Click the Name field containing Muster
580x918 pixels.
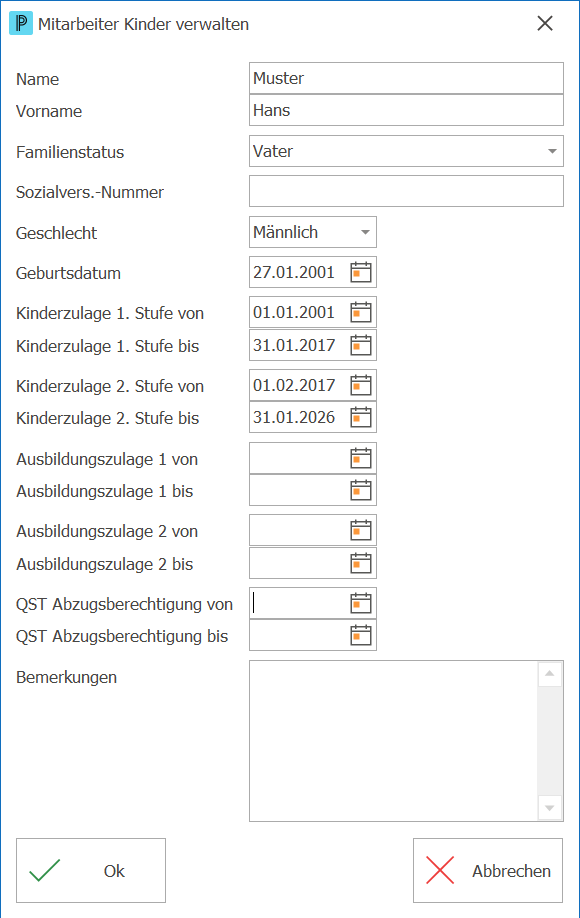click(406, 78)
